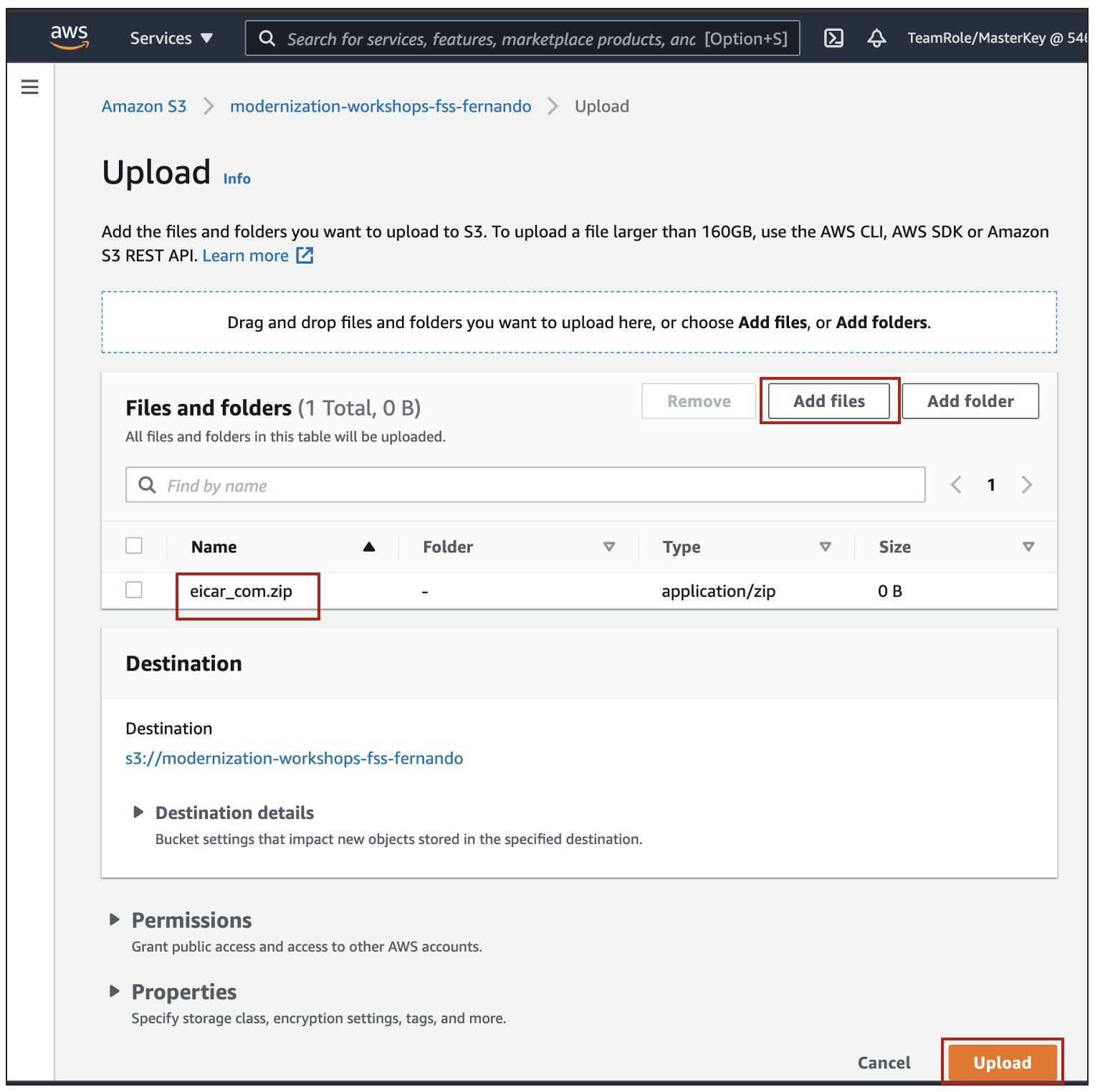Click the Add folder button
The image size is (1095, 1092).
[970, 401]
